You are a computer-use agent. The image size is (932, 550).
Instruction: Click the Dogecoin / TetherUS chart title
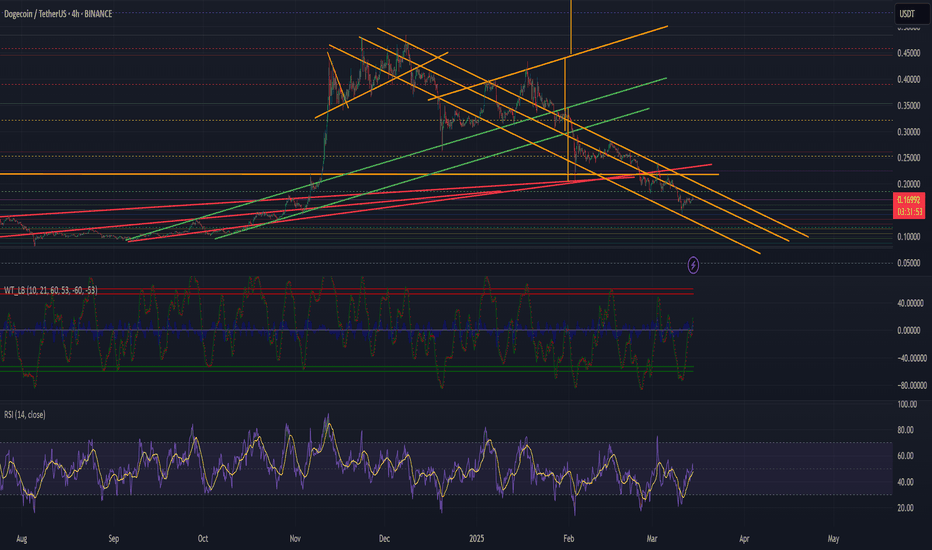[x=58, y=14]
